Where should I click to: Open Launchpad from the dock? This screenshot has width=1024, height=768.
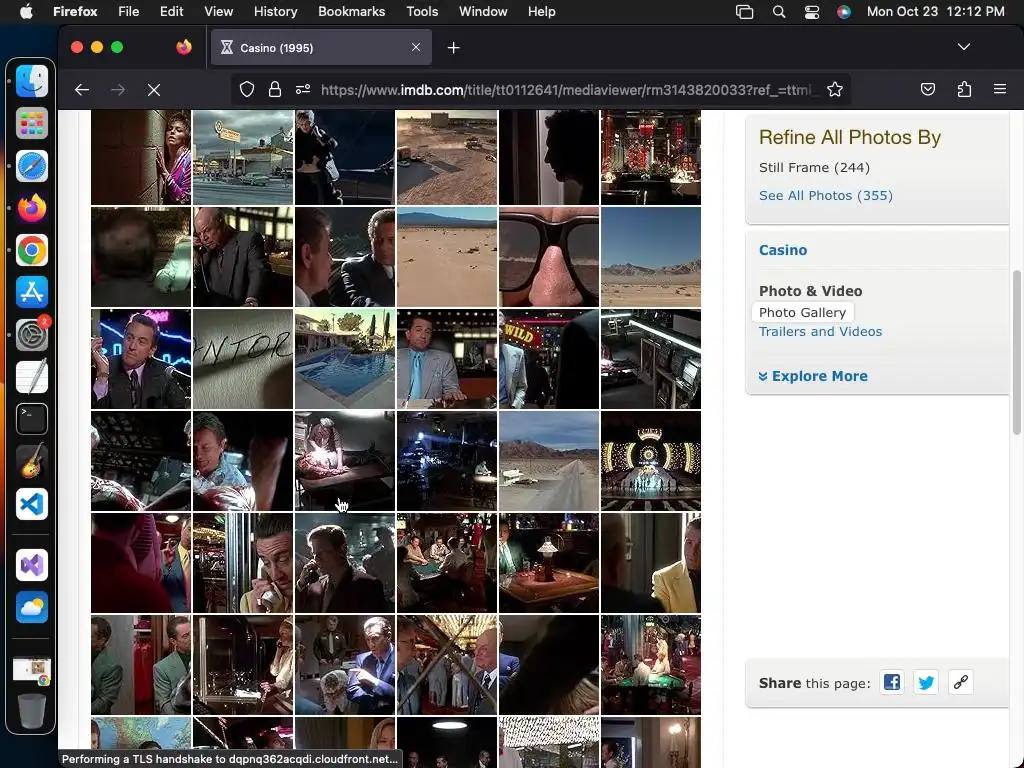tap(32, 123)
